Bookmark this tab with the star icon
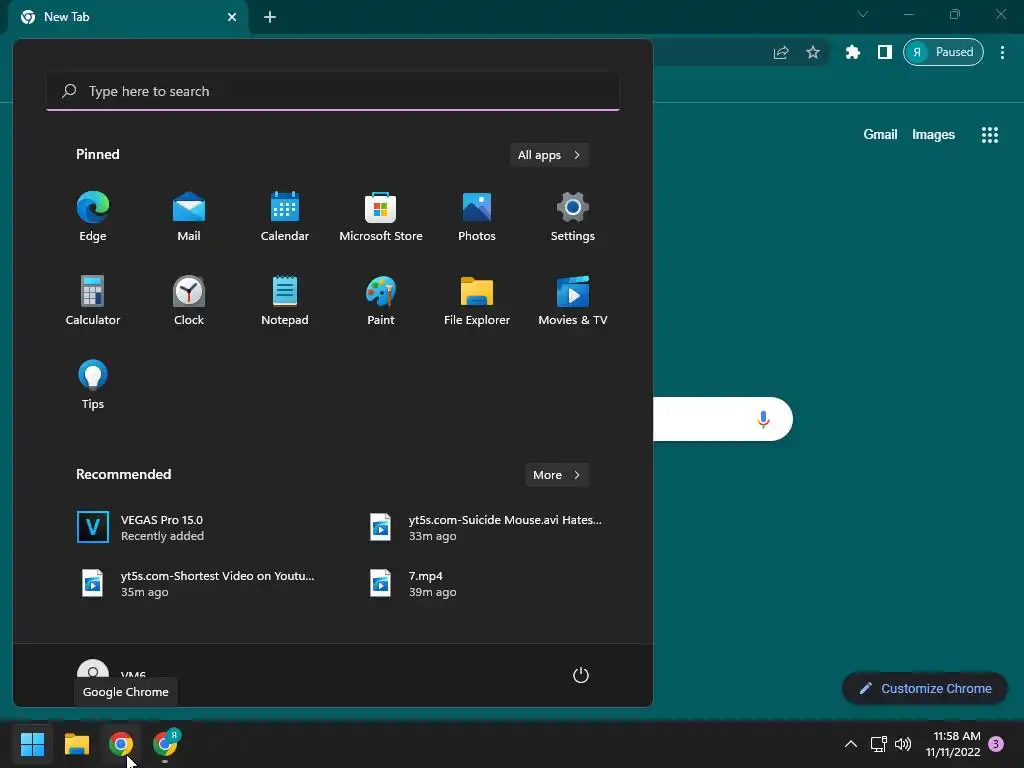Viewport: 1024px width, 768px height. click(812, 52)
